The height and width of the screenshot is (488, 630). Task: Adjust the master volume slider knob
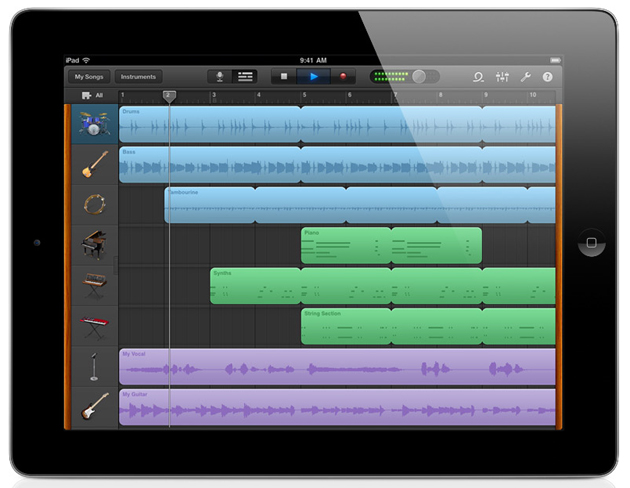point(419,76)
